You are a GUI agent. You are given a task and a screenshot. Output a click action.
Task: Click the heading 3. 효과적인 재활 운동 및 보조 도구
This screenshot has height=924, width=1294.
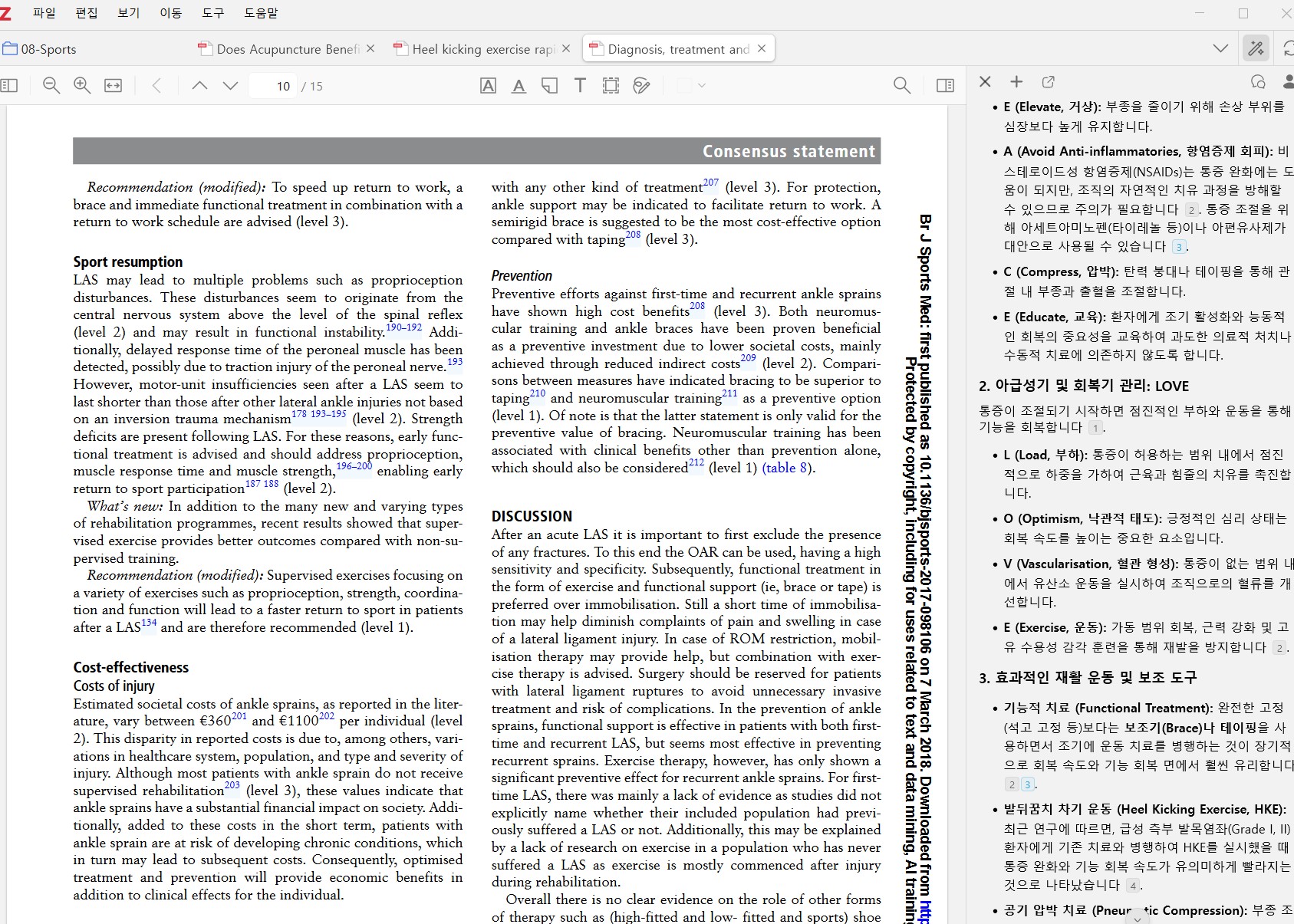click(x=1088, y=677)
